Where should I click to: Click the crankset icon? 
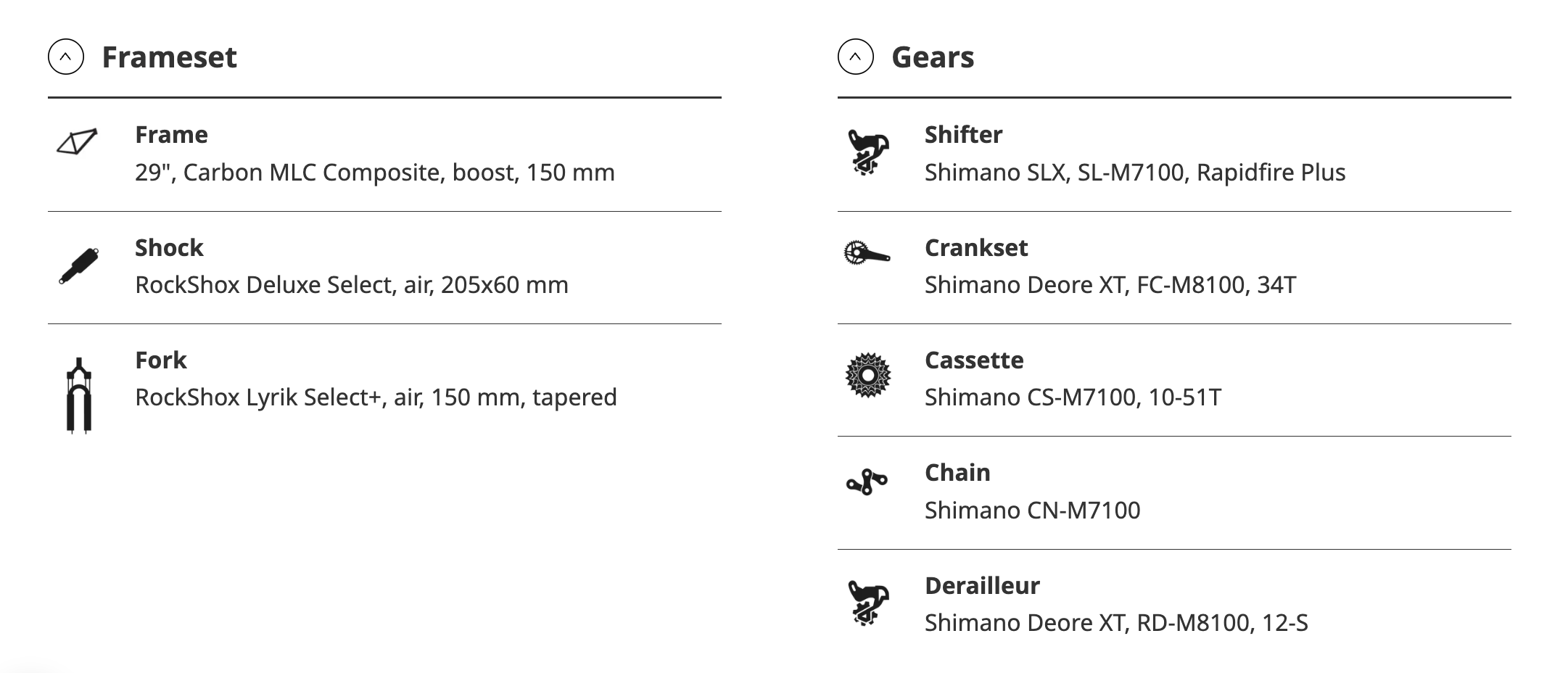coord(867,253)
